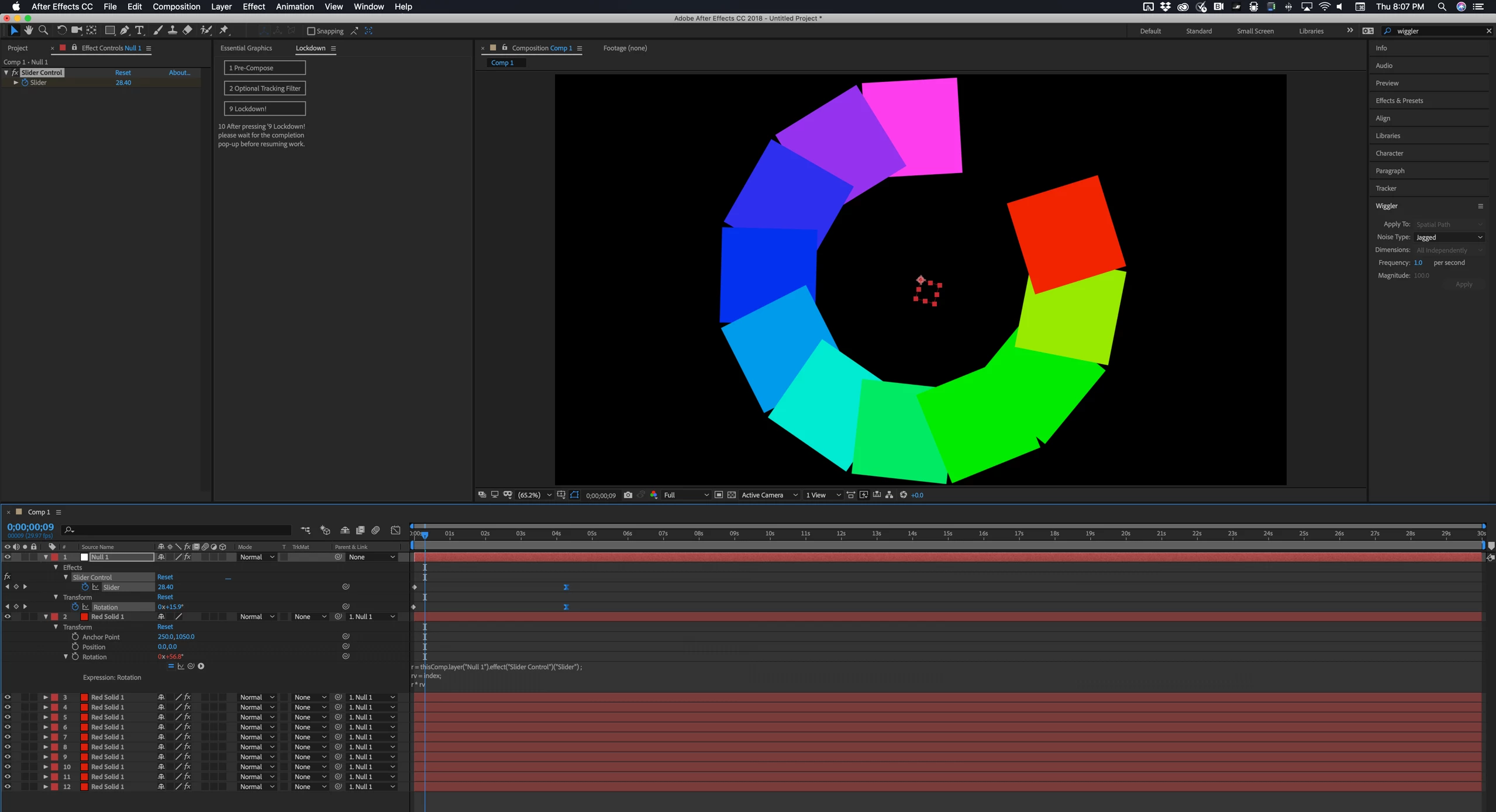The image size is (1496, 812).
Task: Select the Horizontal Type tool
Action: tap(139, 30)
